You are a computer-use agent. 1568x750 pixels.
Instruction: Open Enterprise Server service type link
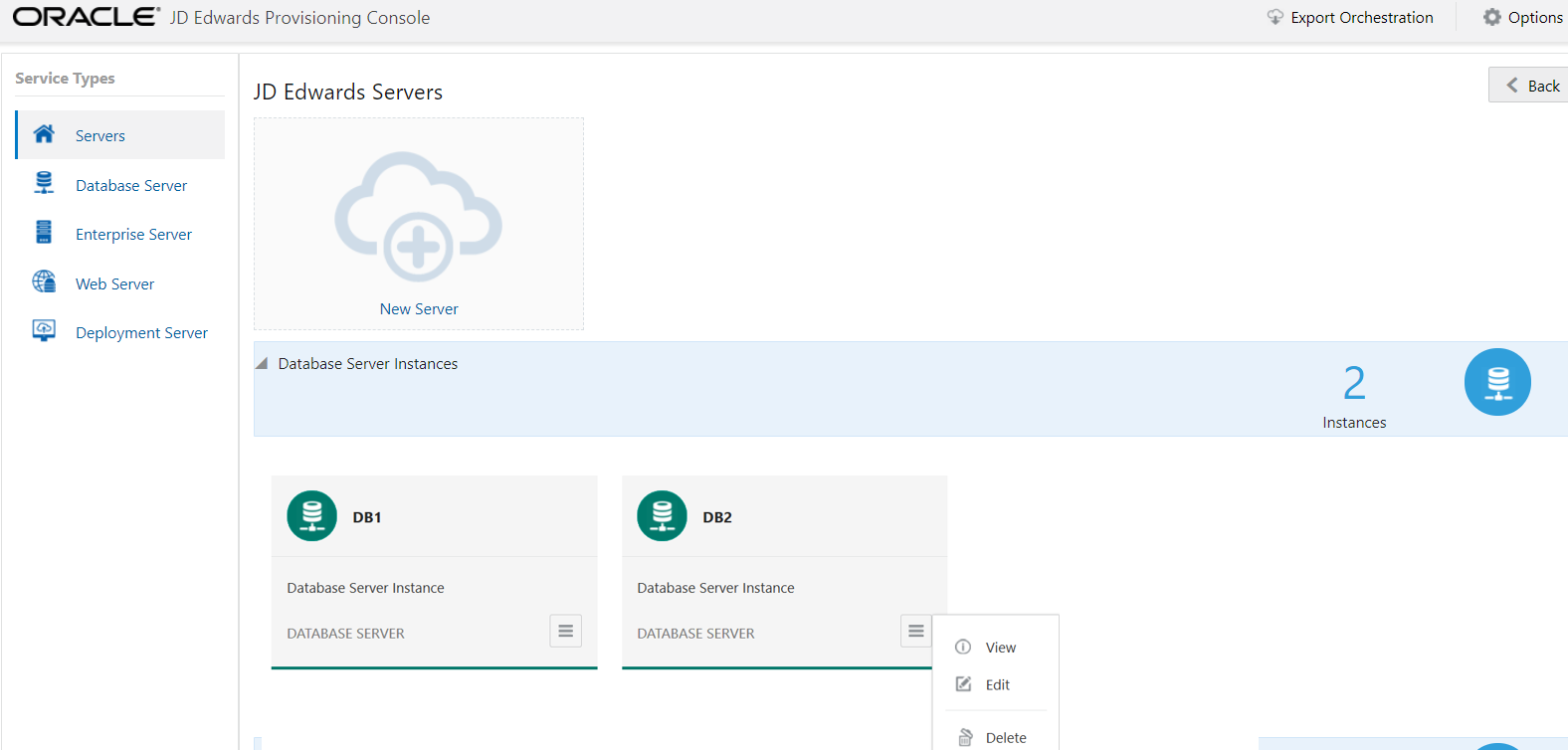[133, 235]
